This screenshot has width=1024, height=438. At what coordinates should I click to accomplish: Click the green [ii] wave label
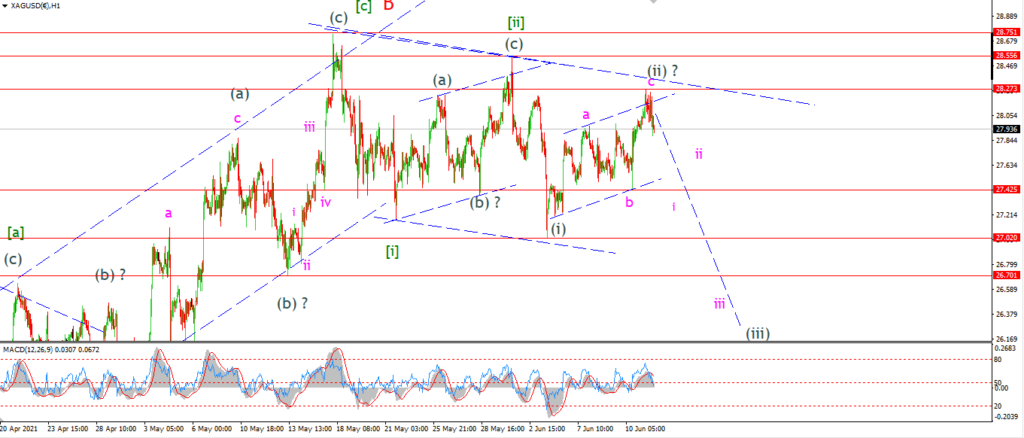(x=516, y=23)
